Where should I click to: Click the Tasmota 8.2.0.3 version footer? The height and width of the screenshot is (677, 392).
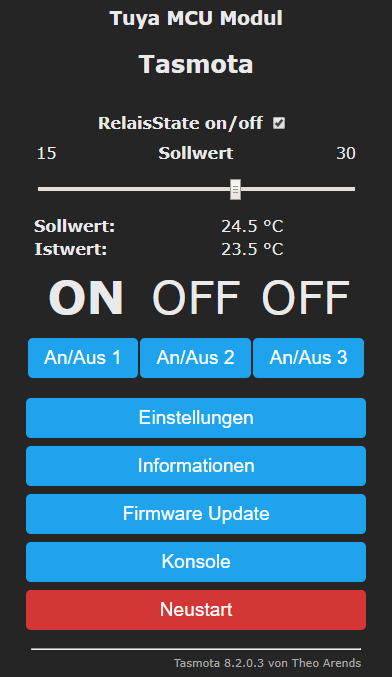pos(267,663)
